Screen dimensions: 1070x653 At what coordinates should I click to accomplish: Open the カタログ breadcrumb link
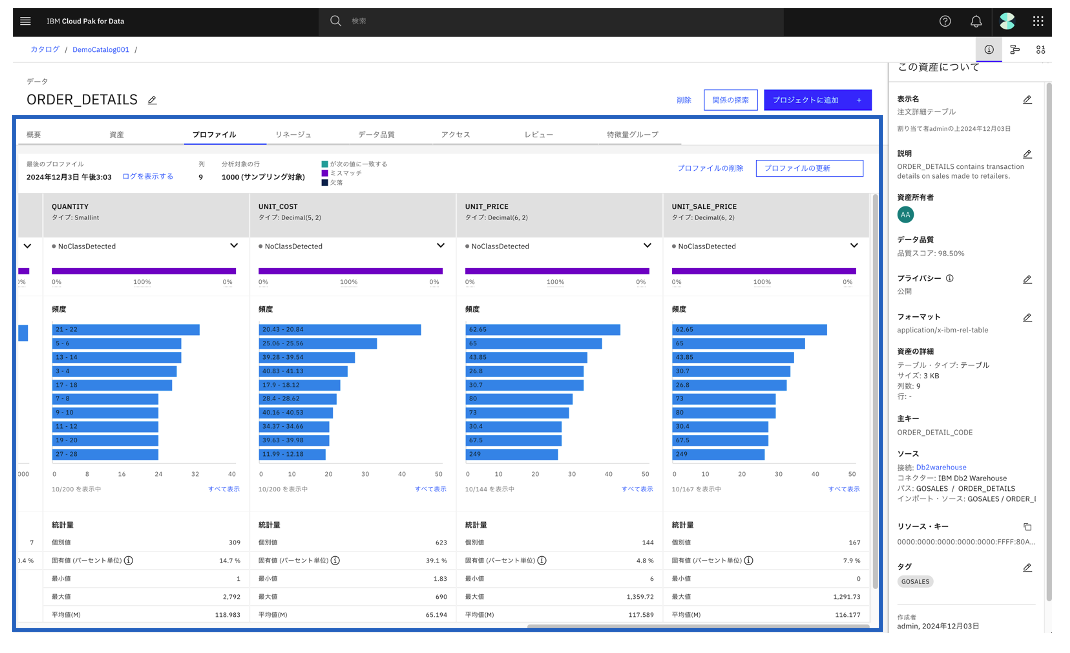coord(44,49)
